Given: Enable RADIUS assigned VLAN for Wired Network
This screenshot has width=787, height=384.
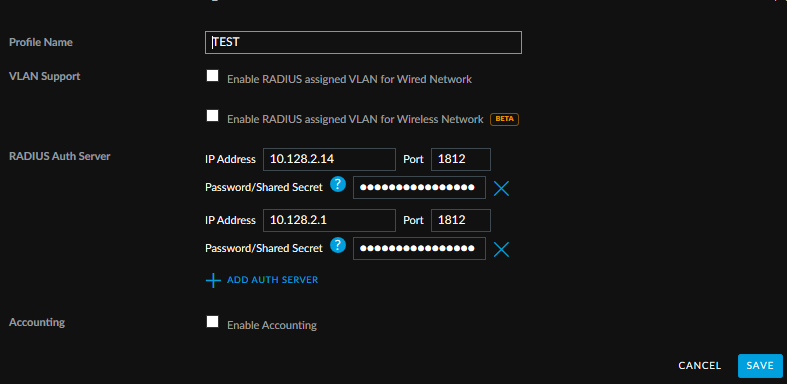Looking at the screenshot, I should pyautogui.click(x=212, y=76).
